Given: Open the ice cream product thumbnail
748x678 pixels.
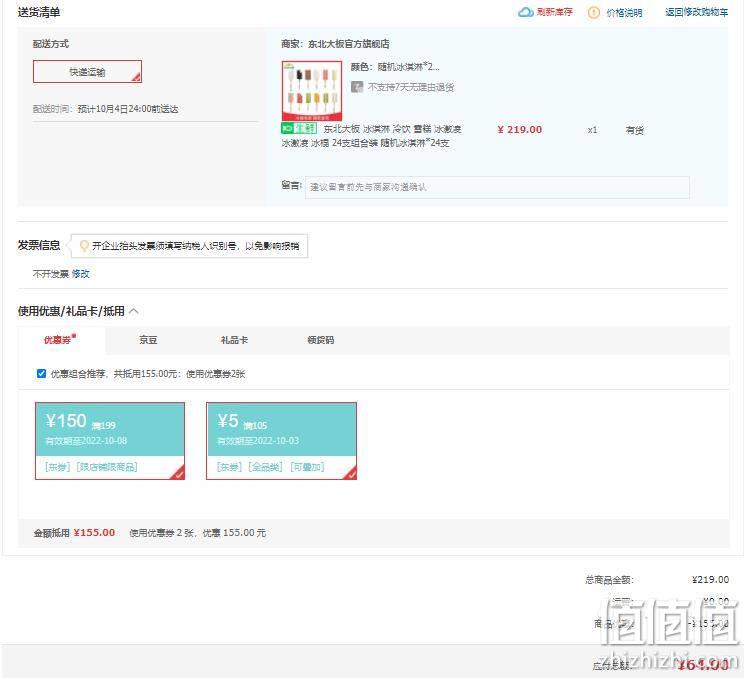Looking at the screenshot, I should [312, 91].
